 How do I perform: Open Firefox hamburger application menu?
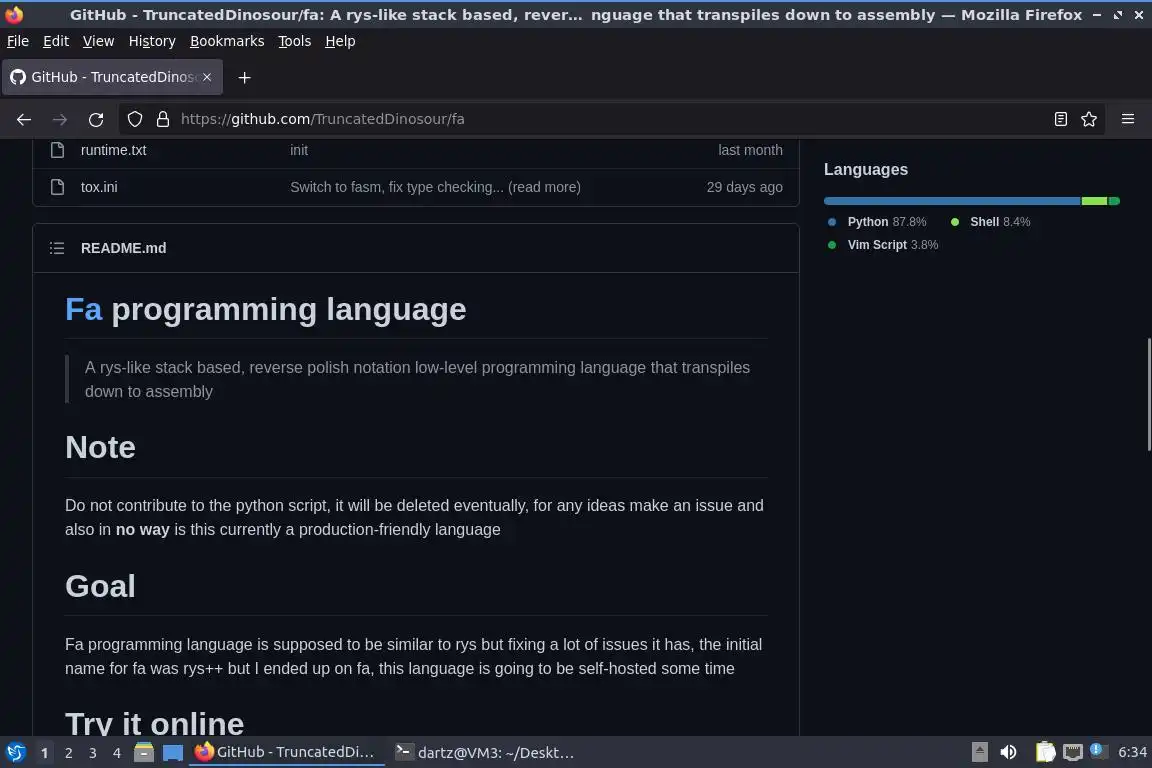tap(1128, 119)
